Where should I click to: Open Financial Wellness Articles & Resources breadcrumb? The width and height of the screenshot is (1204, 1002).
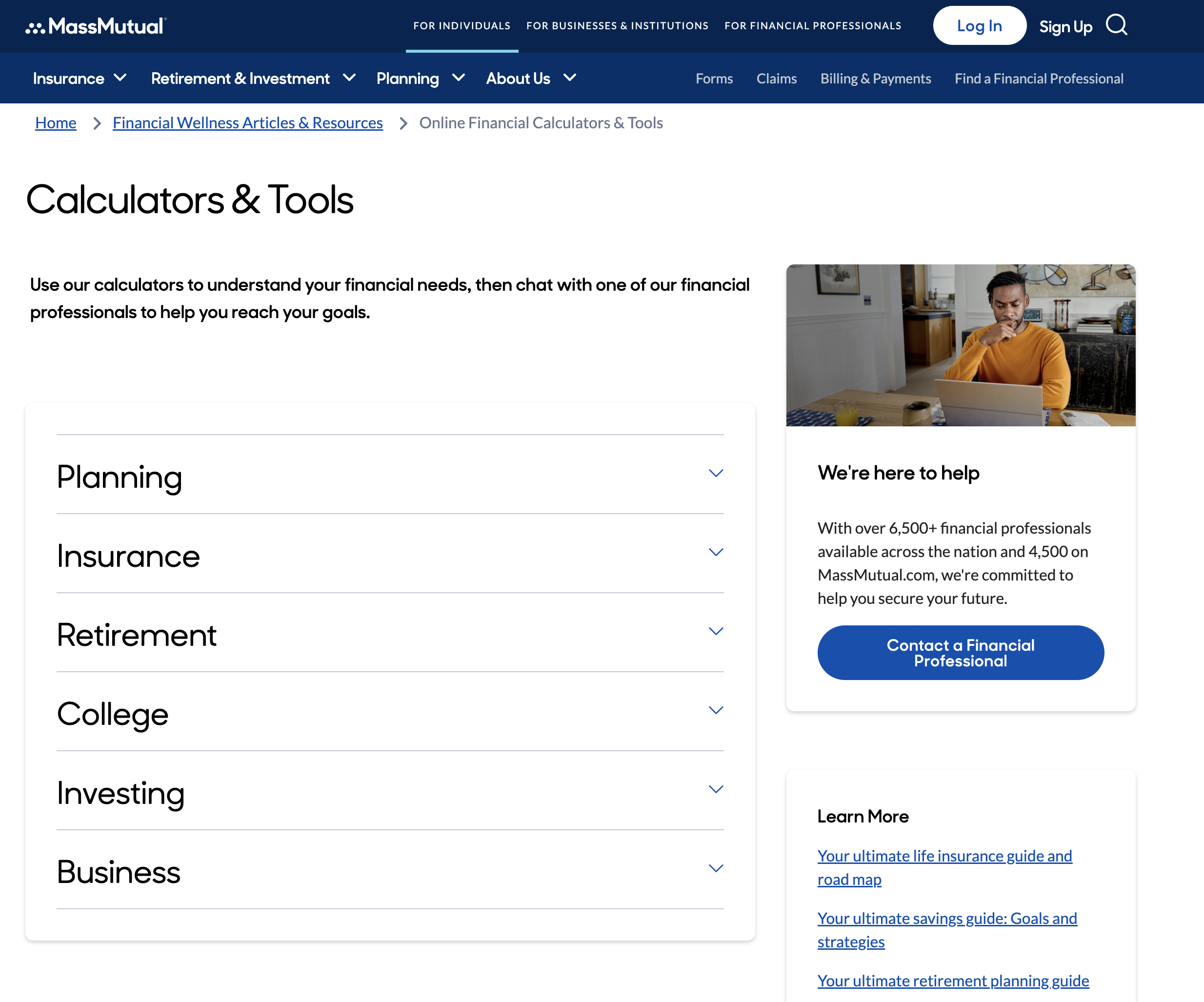pyautogui.click(x=247, y=122)
